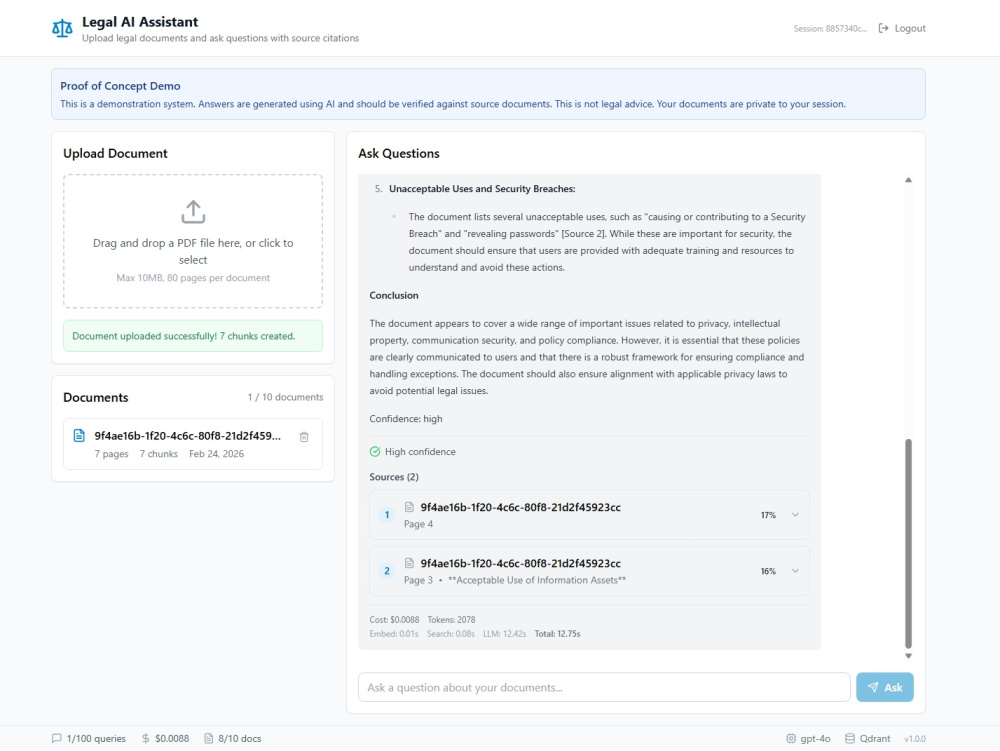
Task: Click the scales of justice logo icon
Action: (62, 29)
